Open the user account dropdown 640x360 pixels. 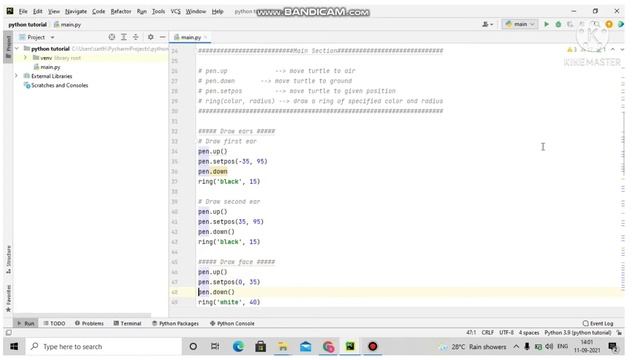487,24
